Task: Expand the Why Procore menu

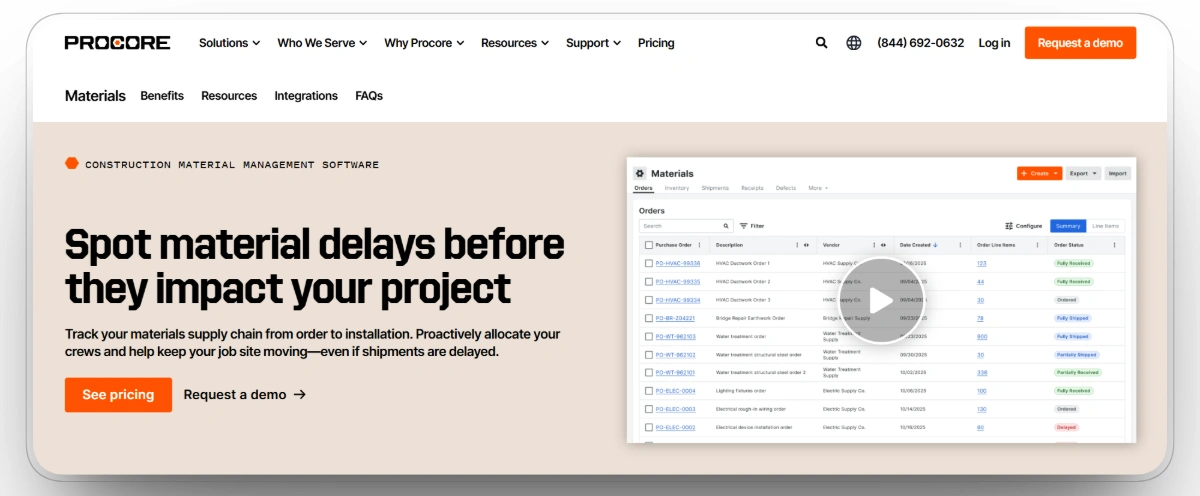Action: point(424,43)
